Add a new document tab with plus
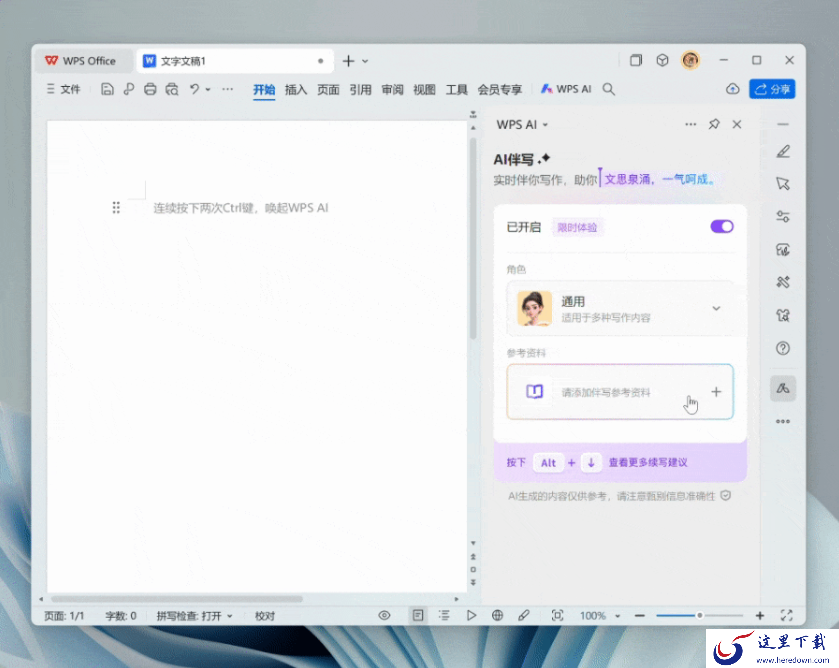839x668 pixels. tap(348, 61)
